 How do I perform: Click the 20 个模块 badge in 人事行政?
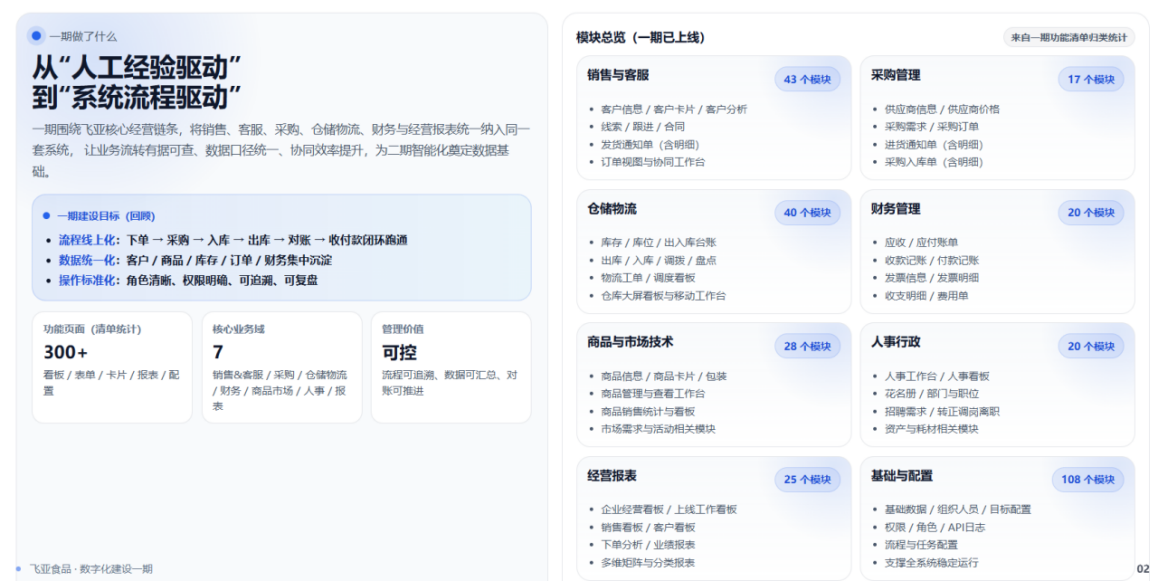(1091, 346)
